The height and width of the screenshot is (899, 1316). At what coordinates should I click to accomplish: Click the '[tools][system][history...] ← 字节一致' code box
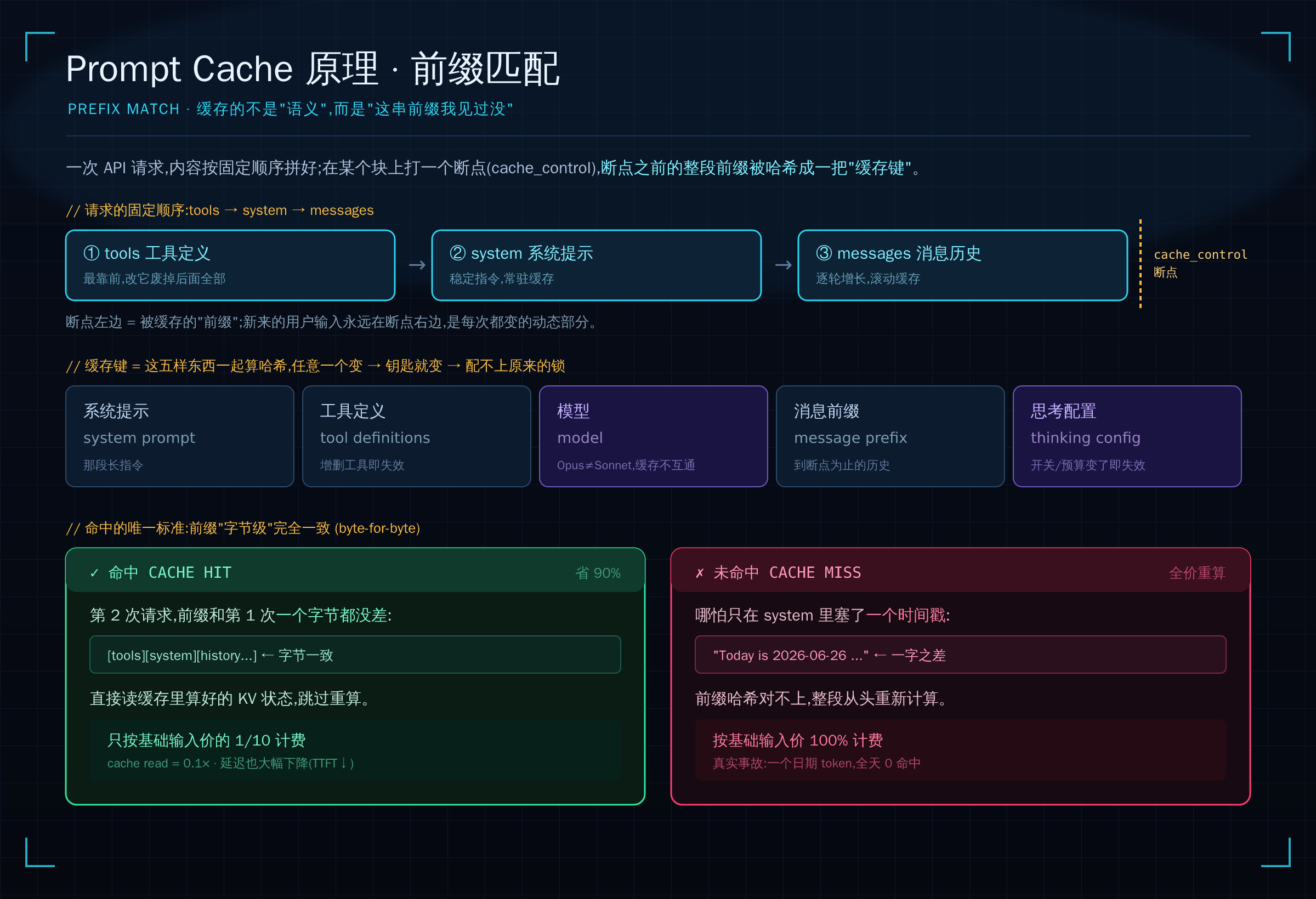tap(355, 655)
